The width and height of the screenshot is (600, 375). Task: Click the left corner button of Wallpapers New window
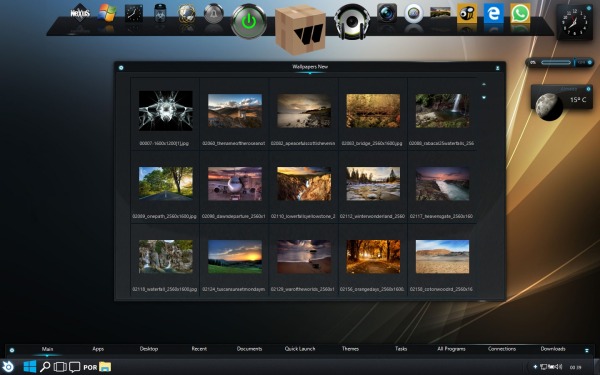pyautogui.click(x=121, y=68)
